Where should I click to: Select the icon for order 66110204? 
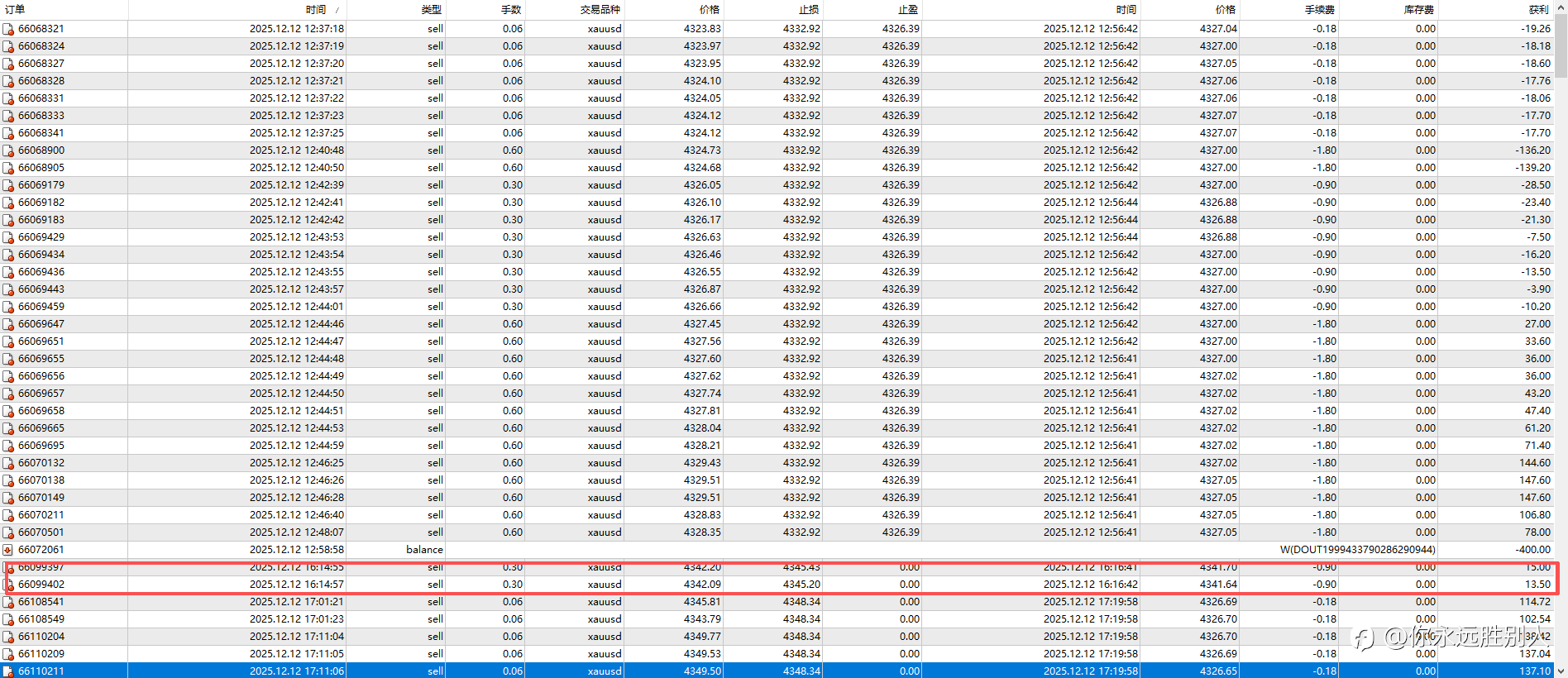(8, 637)
